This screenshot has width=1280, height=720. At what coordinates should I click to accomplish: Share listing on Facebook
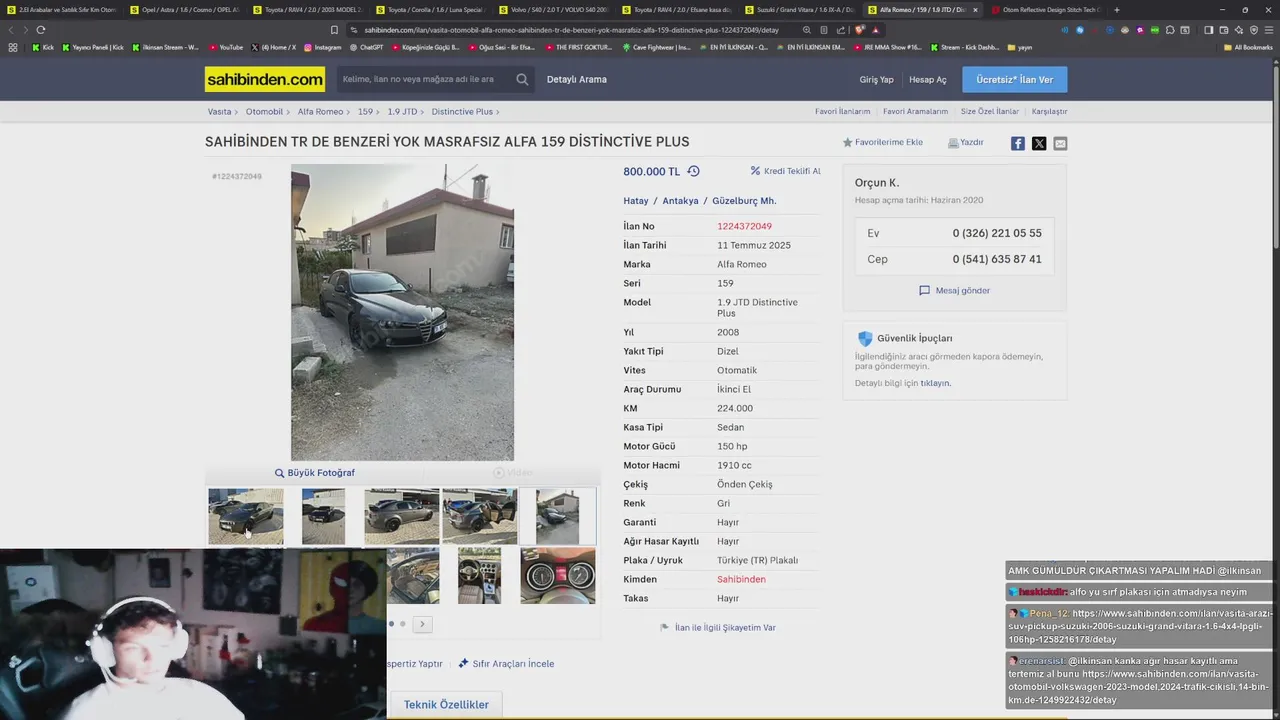pos(1018,143)
